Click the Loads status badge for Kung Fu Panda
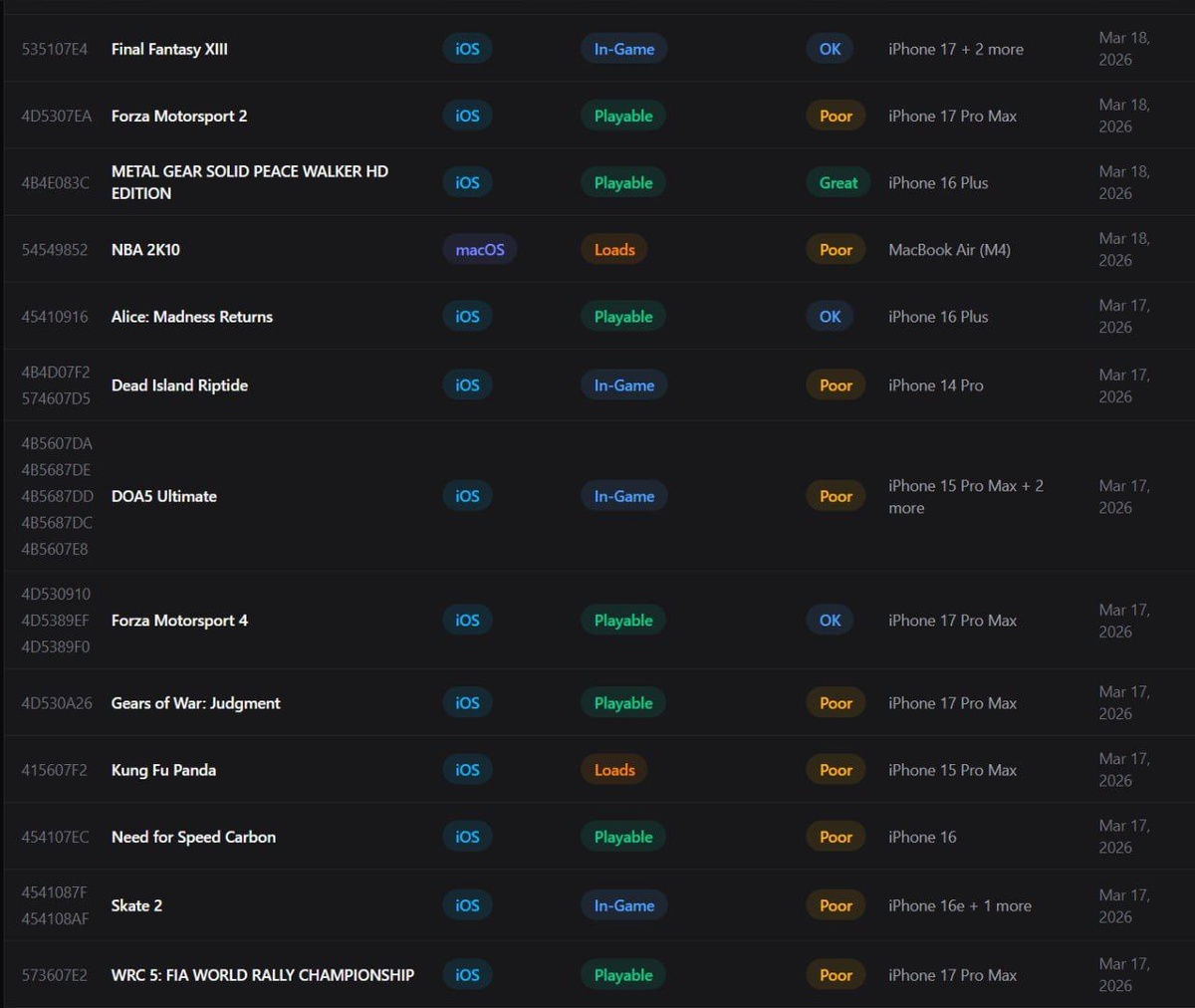Image resolution: width=1195 pixels, height=1008 pixels. pyautogui.click(x=614, y=770)
